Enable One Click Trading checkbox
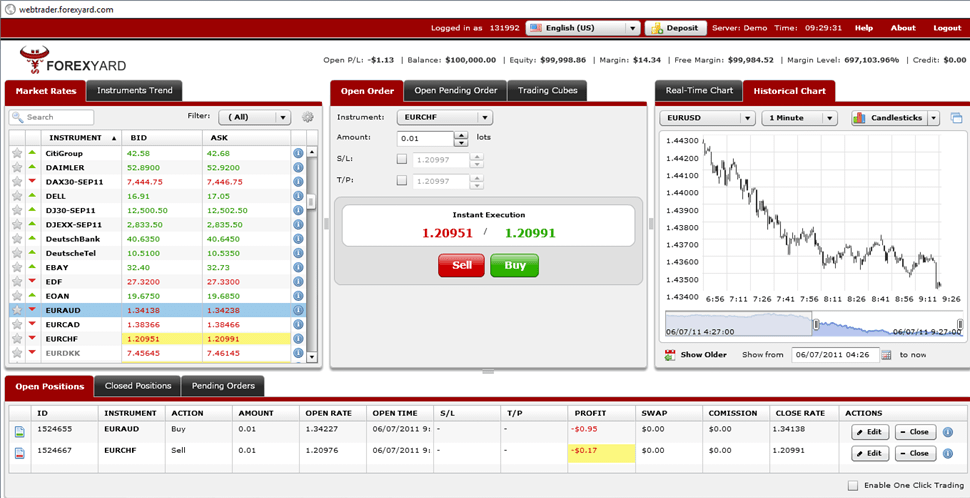The image size is (970, 498). tap(853, 486)
